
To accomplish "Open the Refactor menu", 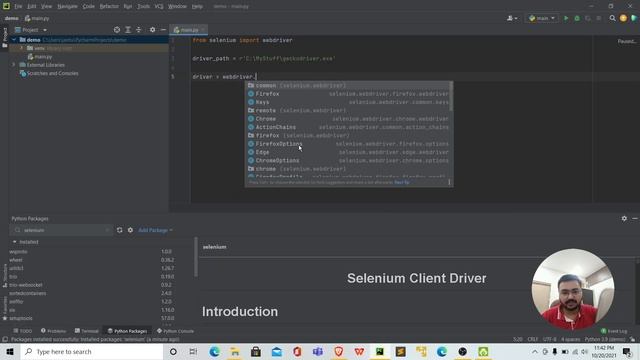I will [x=109, y=7].
